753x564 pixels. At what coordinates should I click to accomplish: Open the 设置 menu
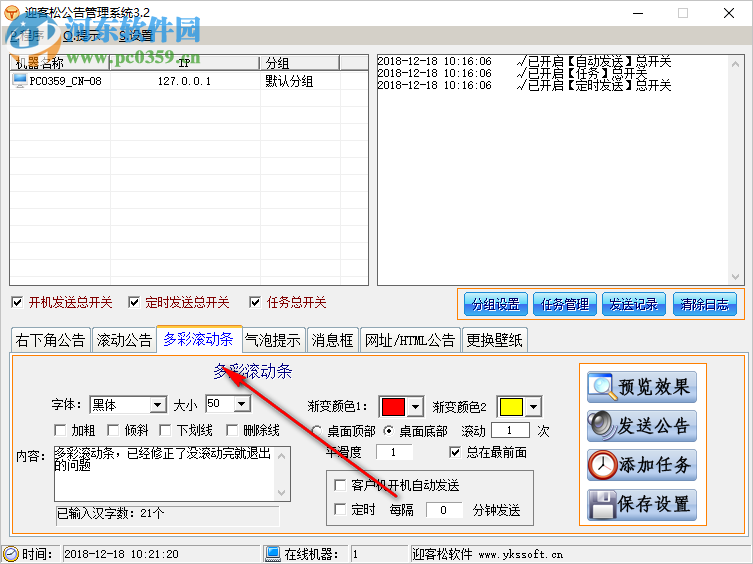click(x=136, y=36)
